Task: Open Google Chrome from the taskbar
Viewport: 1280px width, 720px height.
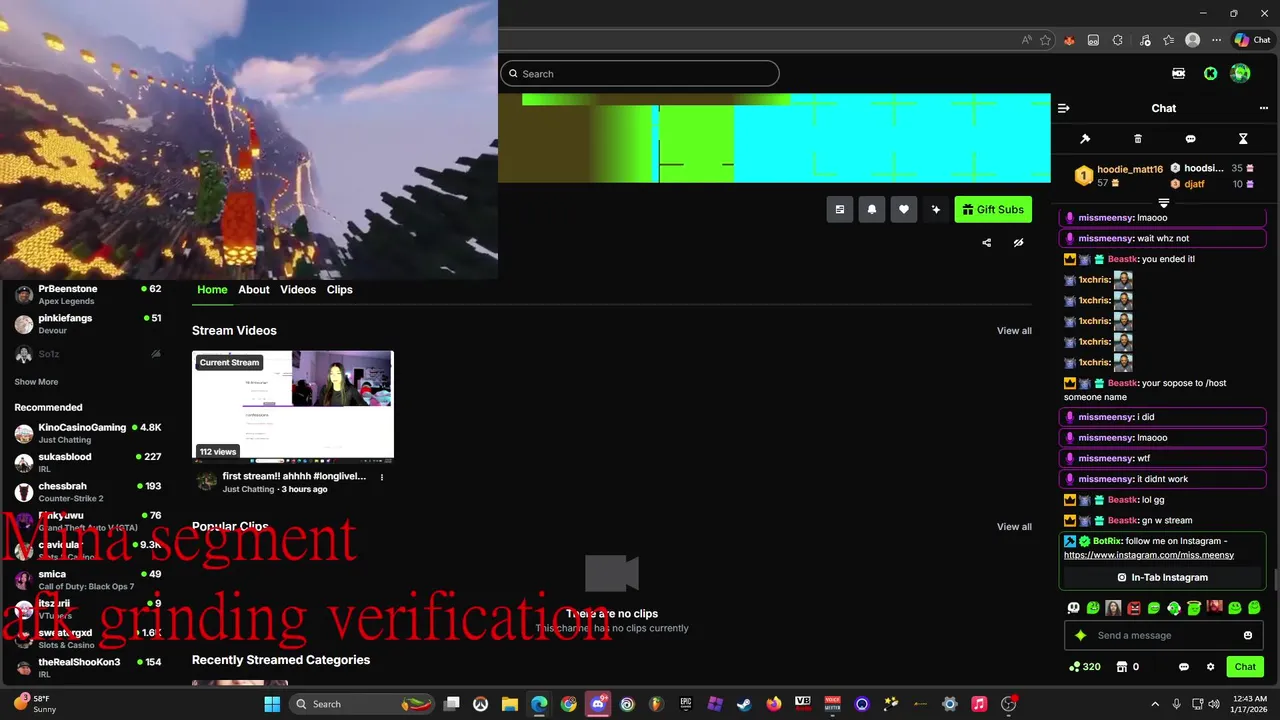Action: pos(569,704)
